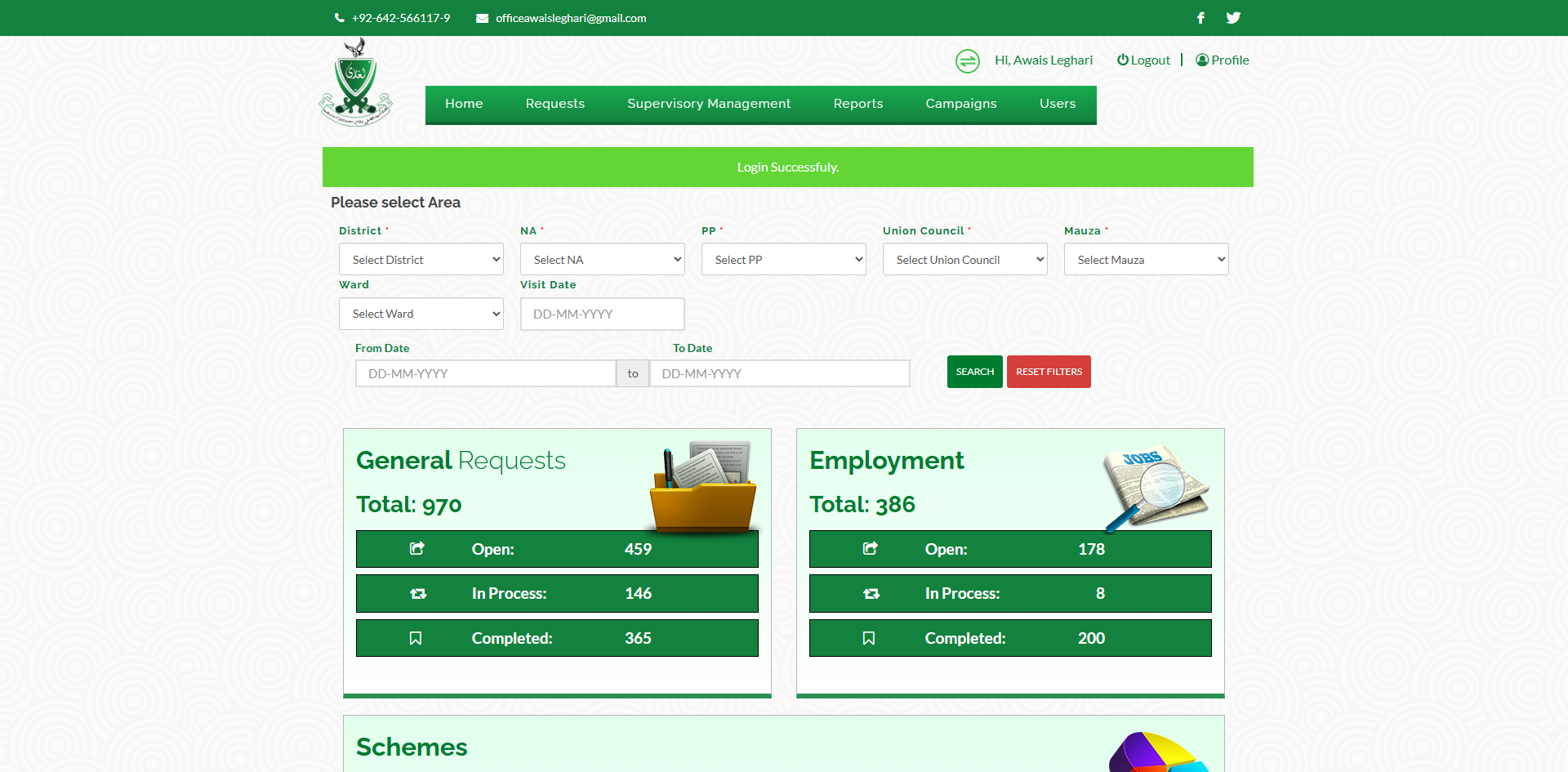The image size is (1568, 772).
Task: Click the bookmark icon in Employment Completed row
Action: tap(869, 638)
